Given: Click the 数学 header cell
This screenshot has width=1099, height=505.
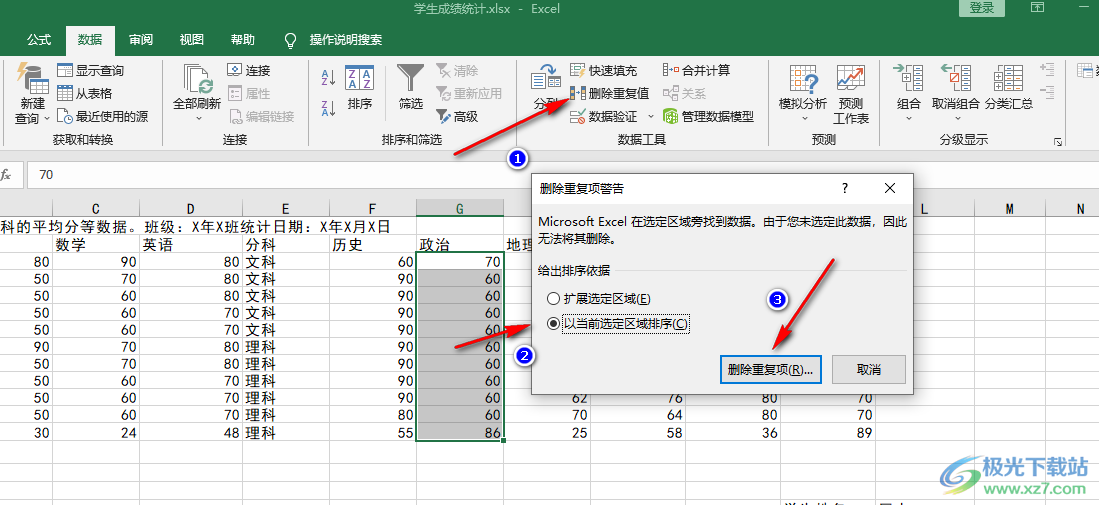Looking at the screenshot, I should tap(96, 244).
